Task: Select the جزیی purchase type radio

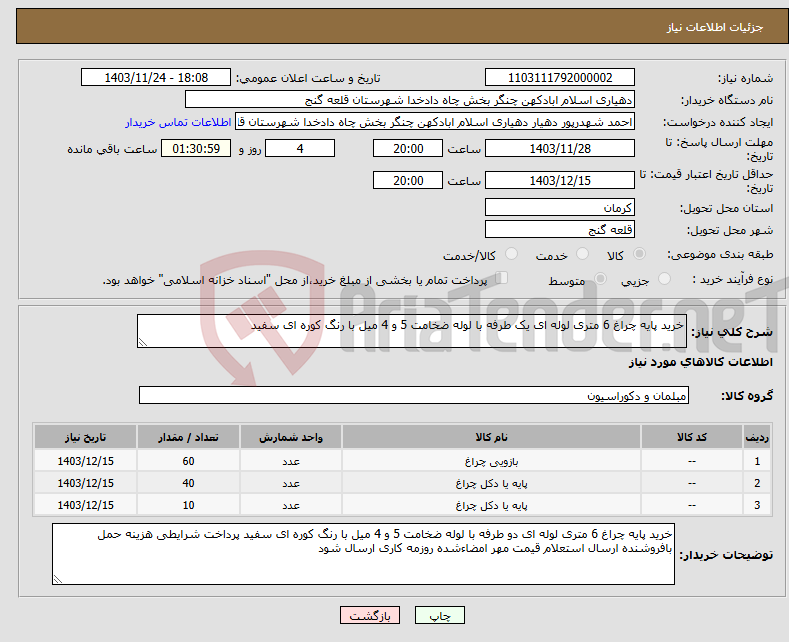Action: 664,279
